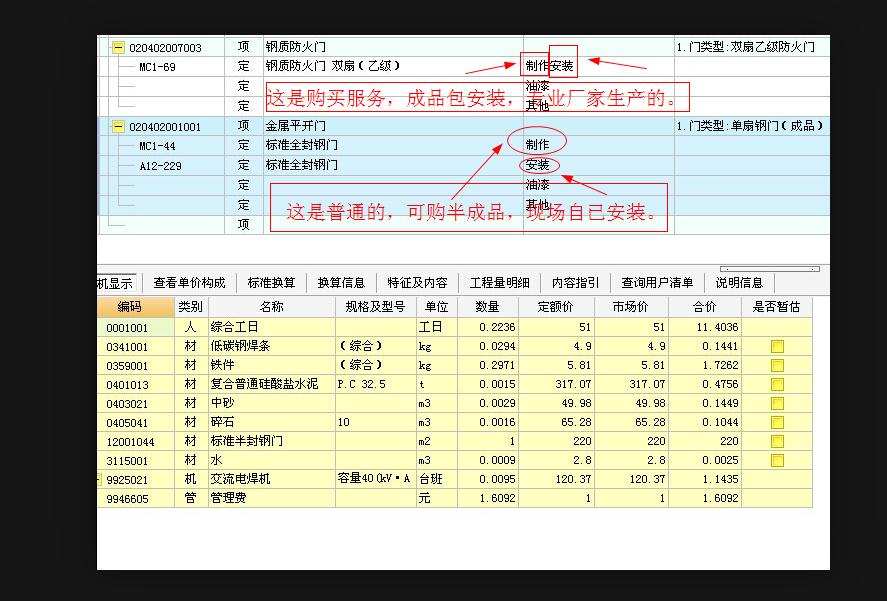
Task: Switch to the 标准换算 tab
Action: click(271, 282)
